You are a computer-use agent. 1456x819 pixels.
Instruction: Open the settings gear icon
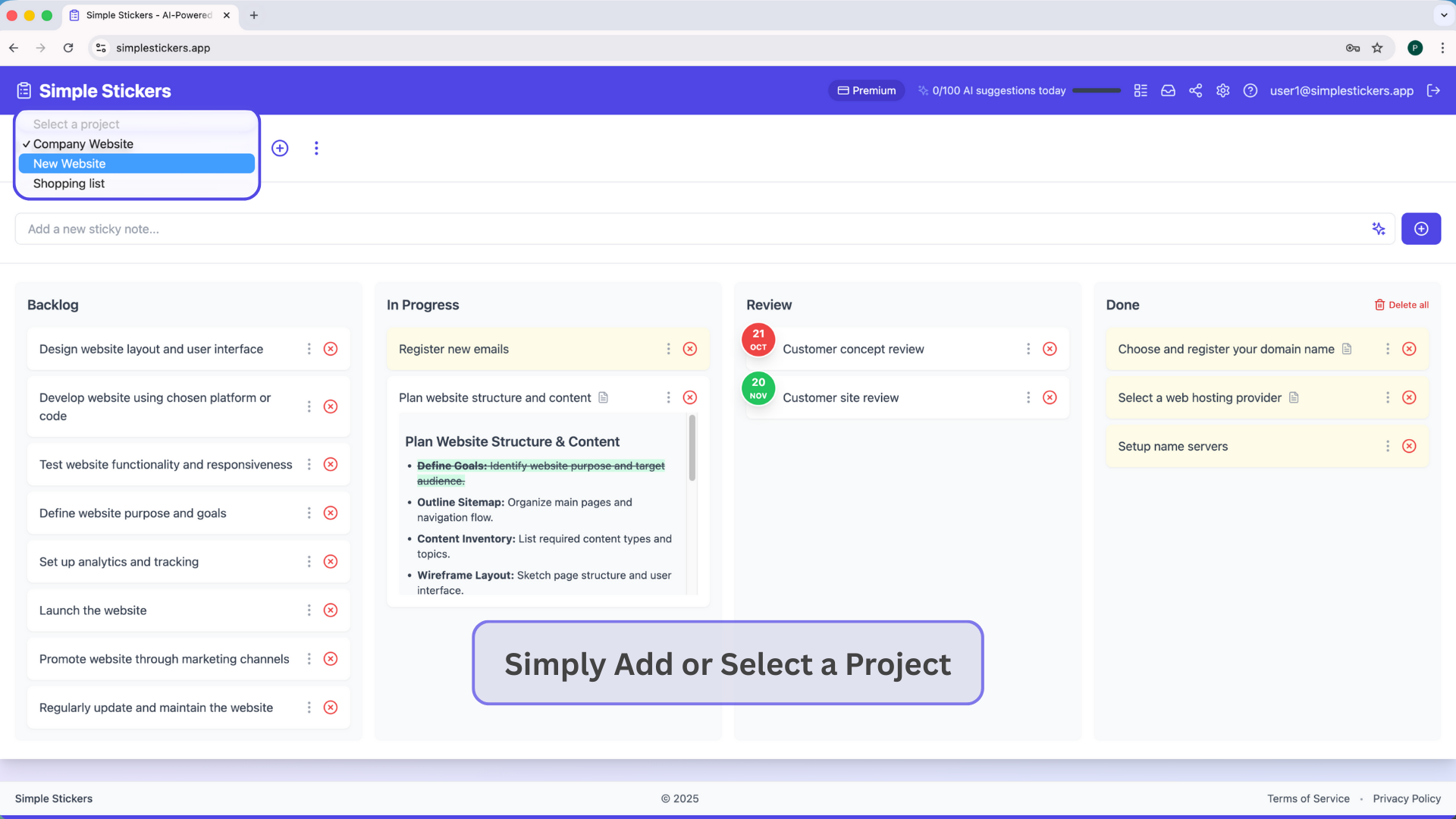click(x=1223, y=91)
